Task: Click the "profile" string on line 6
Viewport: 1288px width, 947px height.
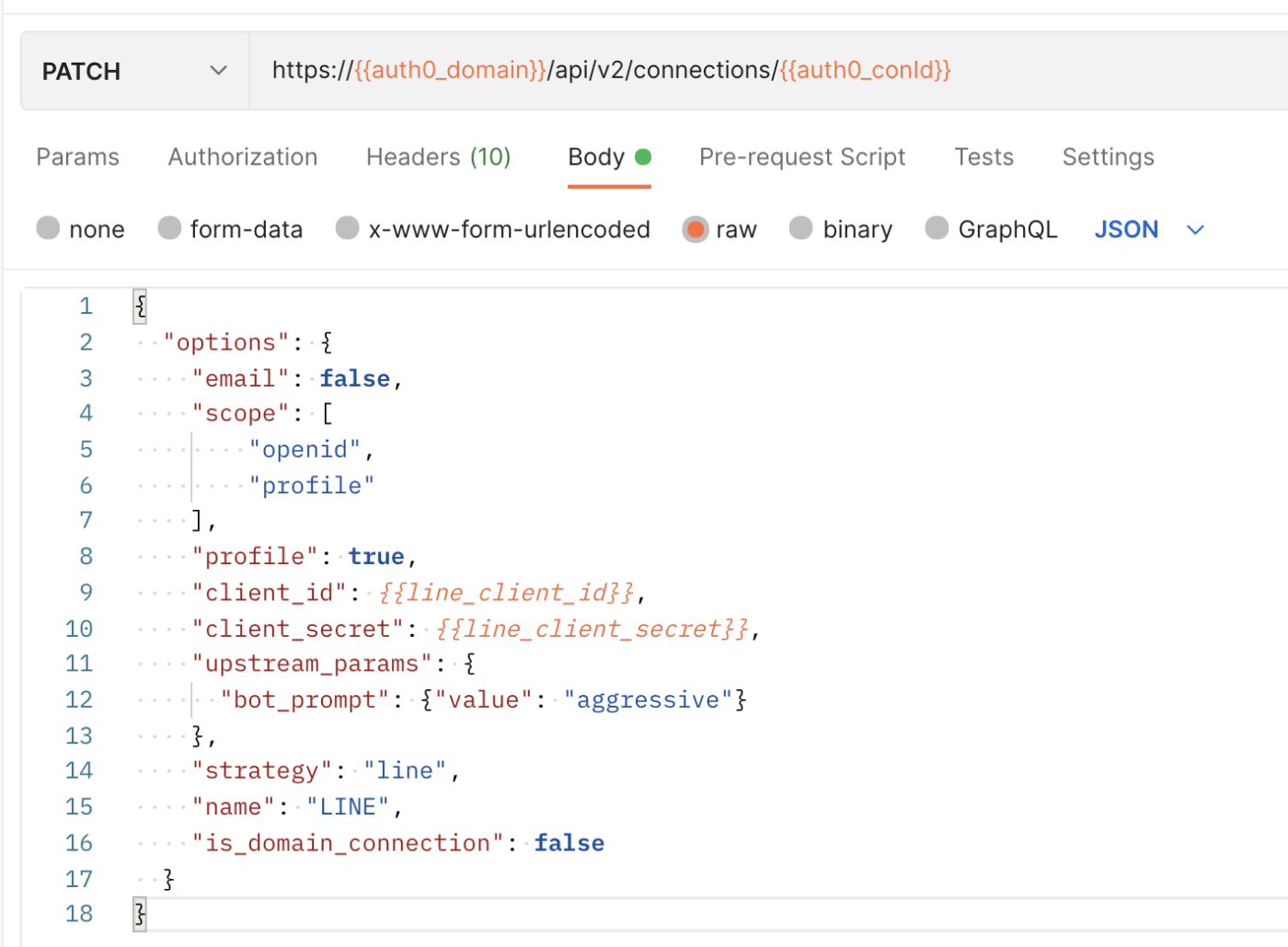Action: [312, 485]
